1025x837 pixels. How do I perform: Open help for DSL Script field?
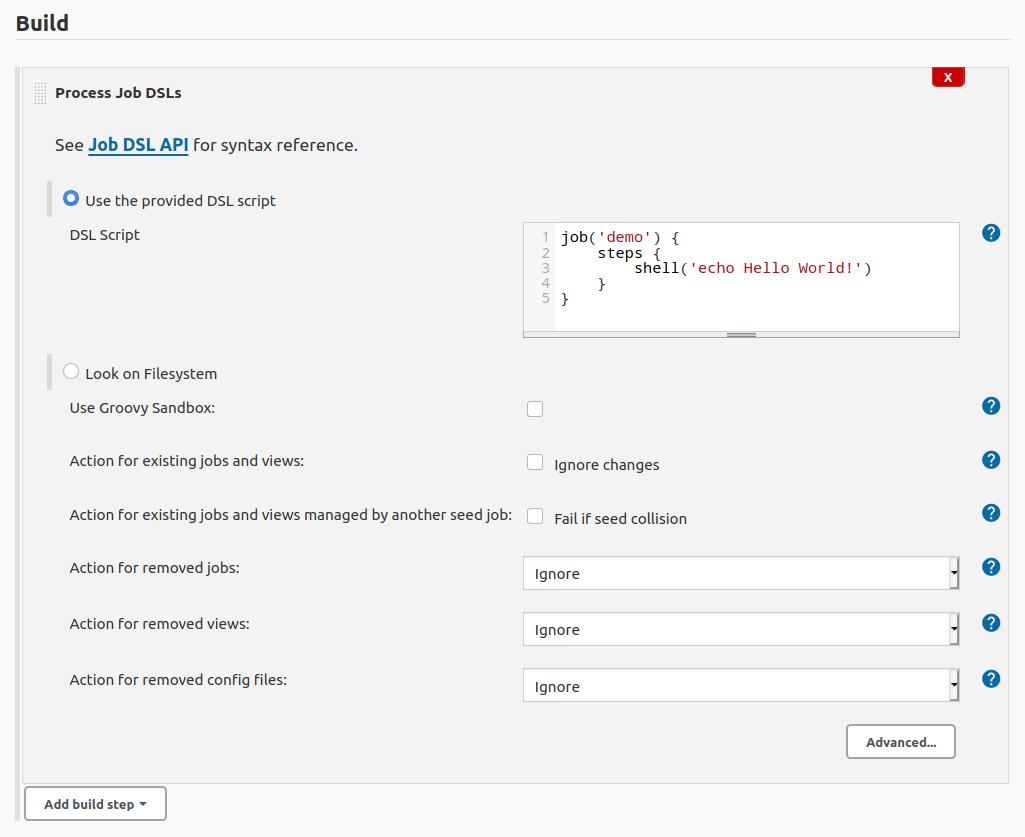click(x=990, y=232)
